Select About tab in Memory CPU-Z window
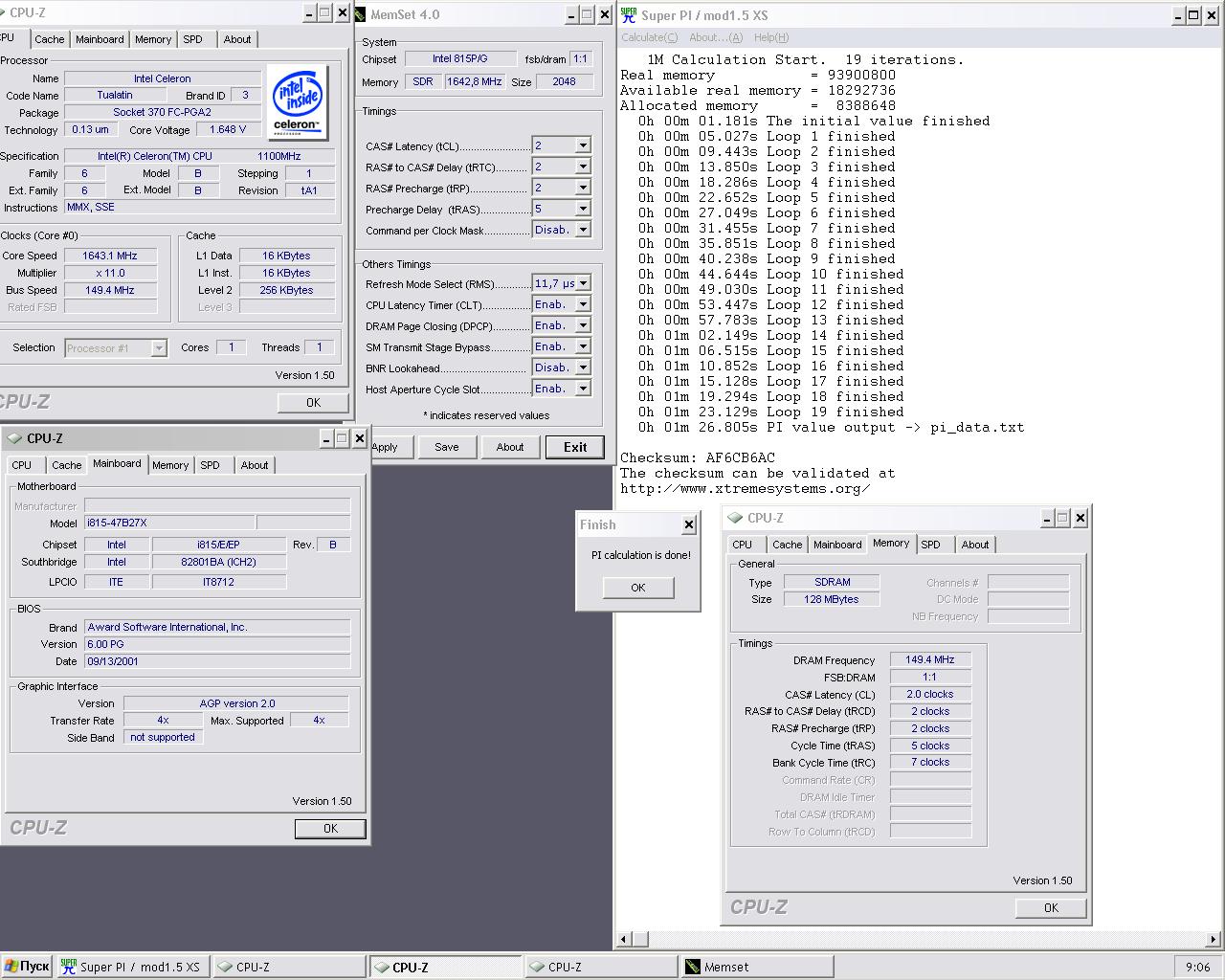This screenshot has height=980, width=1225. (x=975, y=545)
